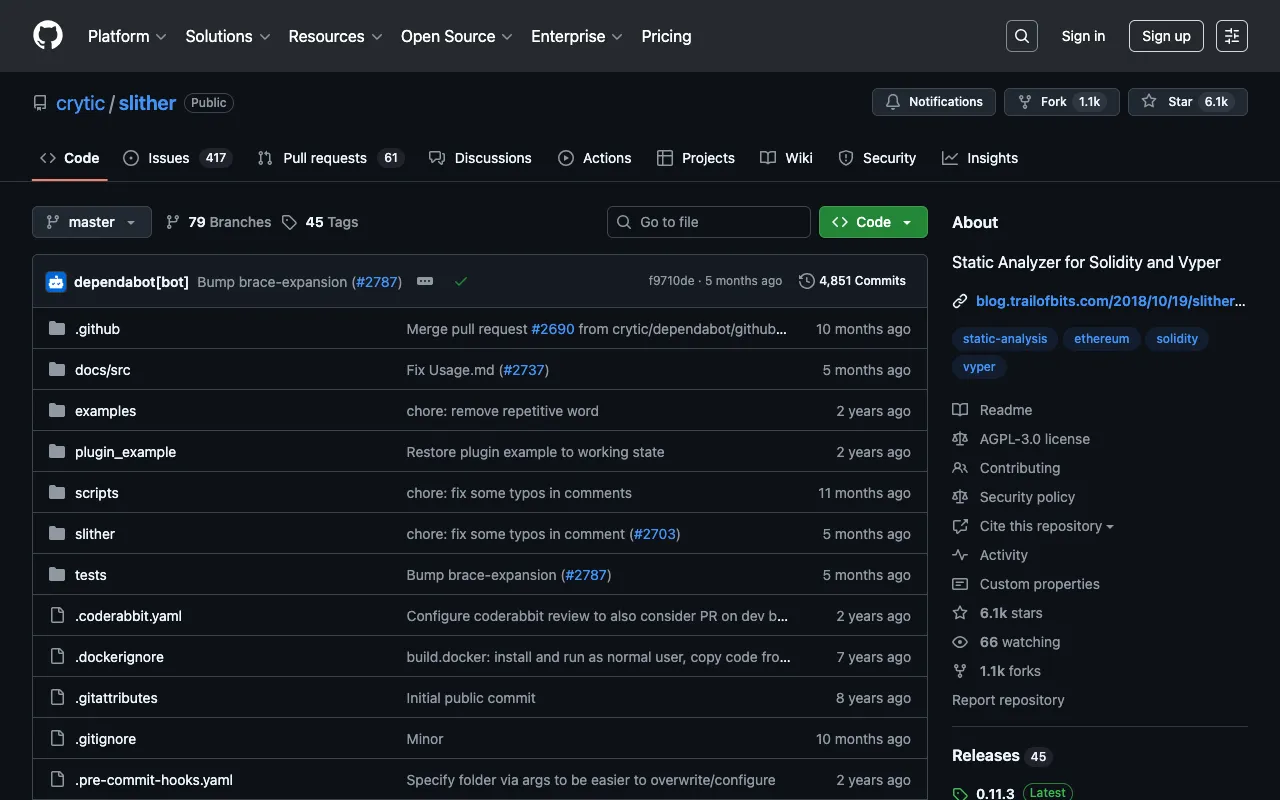Click the tags icon next to 45 Tags
1280x800 pixels.
pos(289,221)
